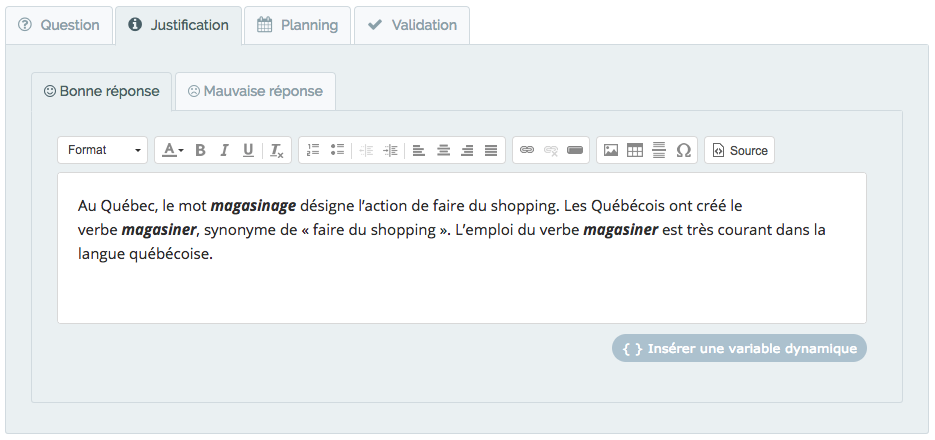
Task: Insert a bulleted list
Action: pos(338,150)
